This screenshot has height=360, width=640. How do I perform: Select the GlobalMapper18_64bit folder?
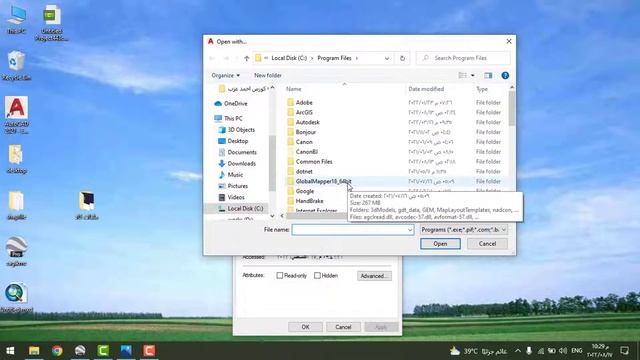(x=323, y=181)
